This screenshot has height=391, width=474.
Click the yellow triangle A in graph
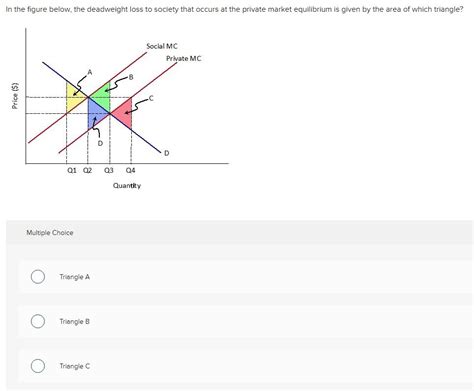[x=74, y=97]
